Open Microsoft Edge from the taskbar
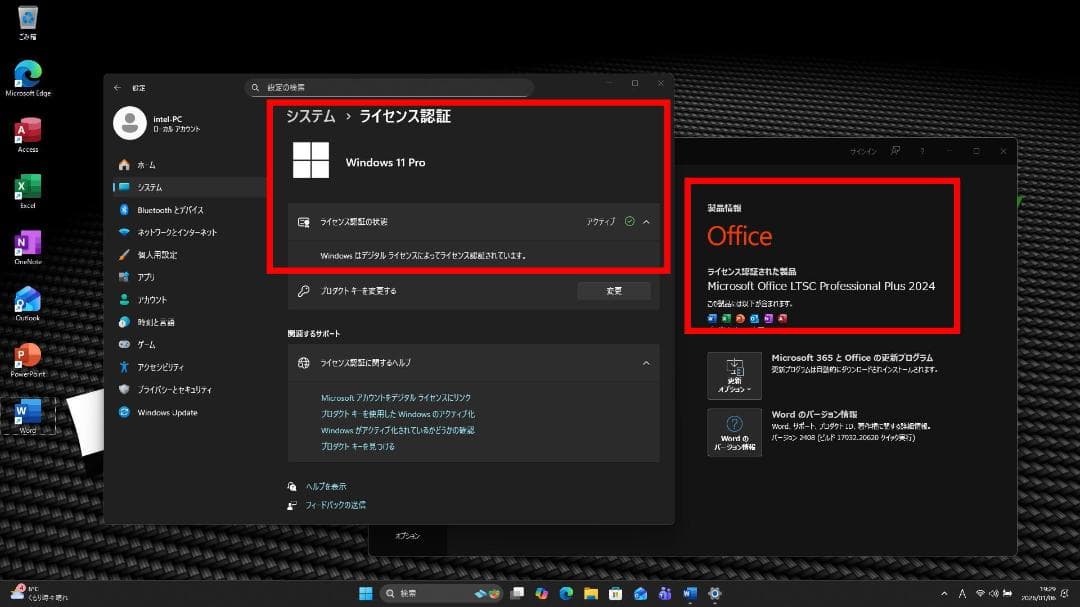The image size is (1080, 607). 566,593
